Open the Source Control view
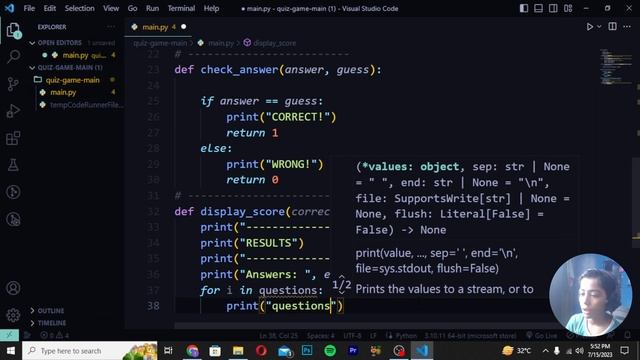Screen dimensions: 640x360 (13, 84)
